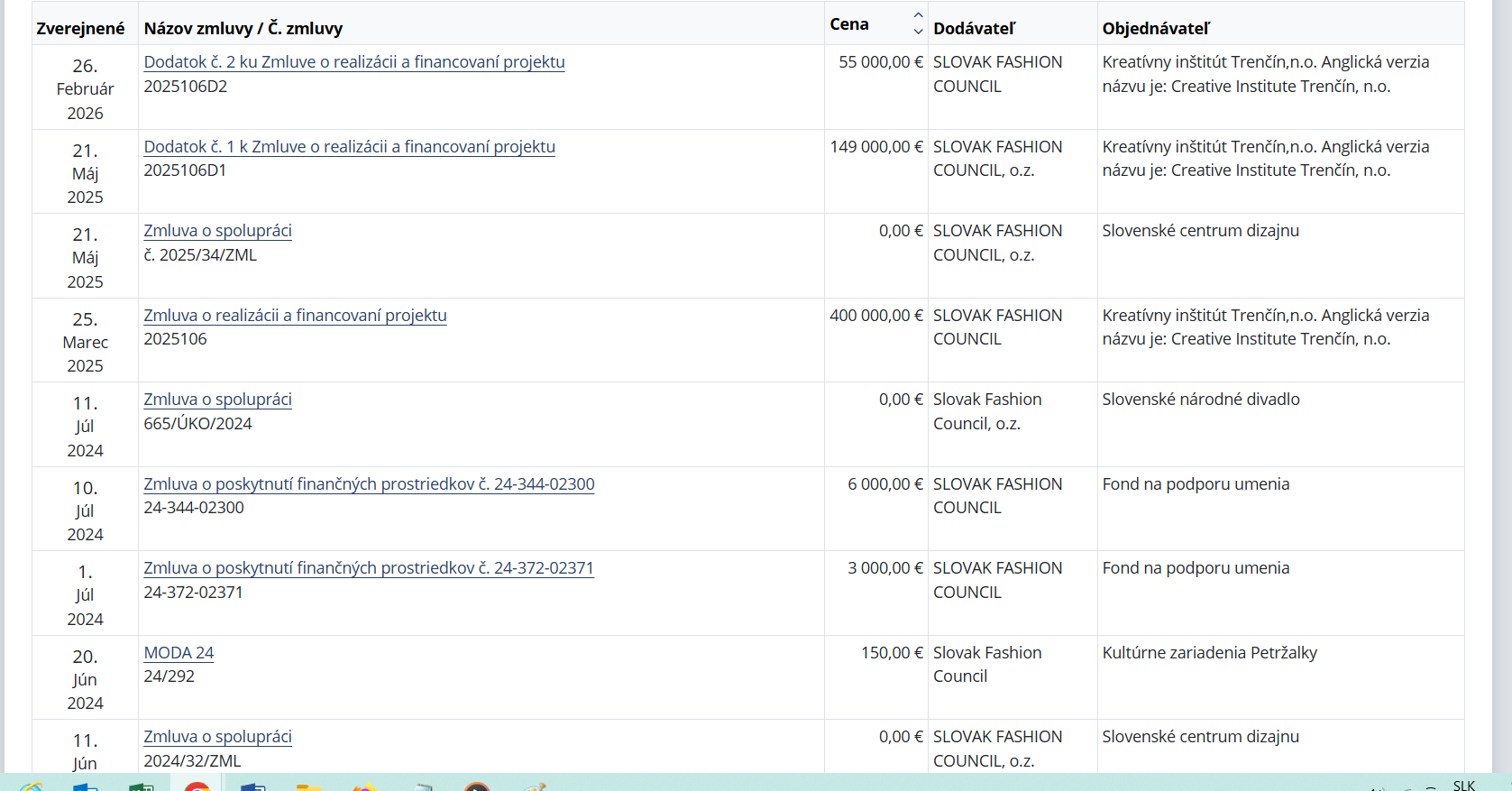Viewport: 1512px width, 791px height.
Task: Open Zmluva o realizácii a financovaní projektu 2025106
Action: [x=295, y=316]
